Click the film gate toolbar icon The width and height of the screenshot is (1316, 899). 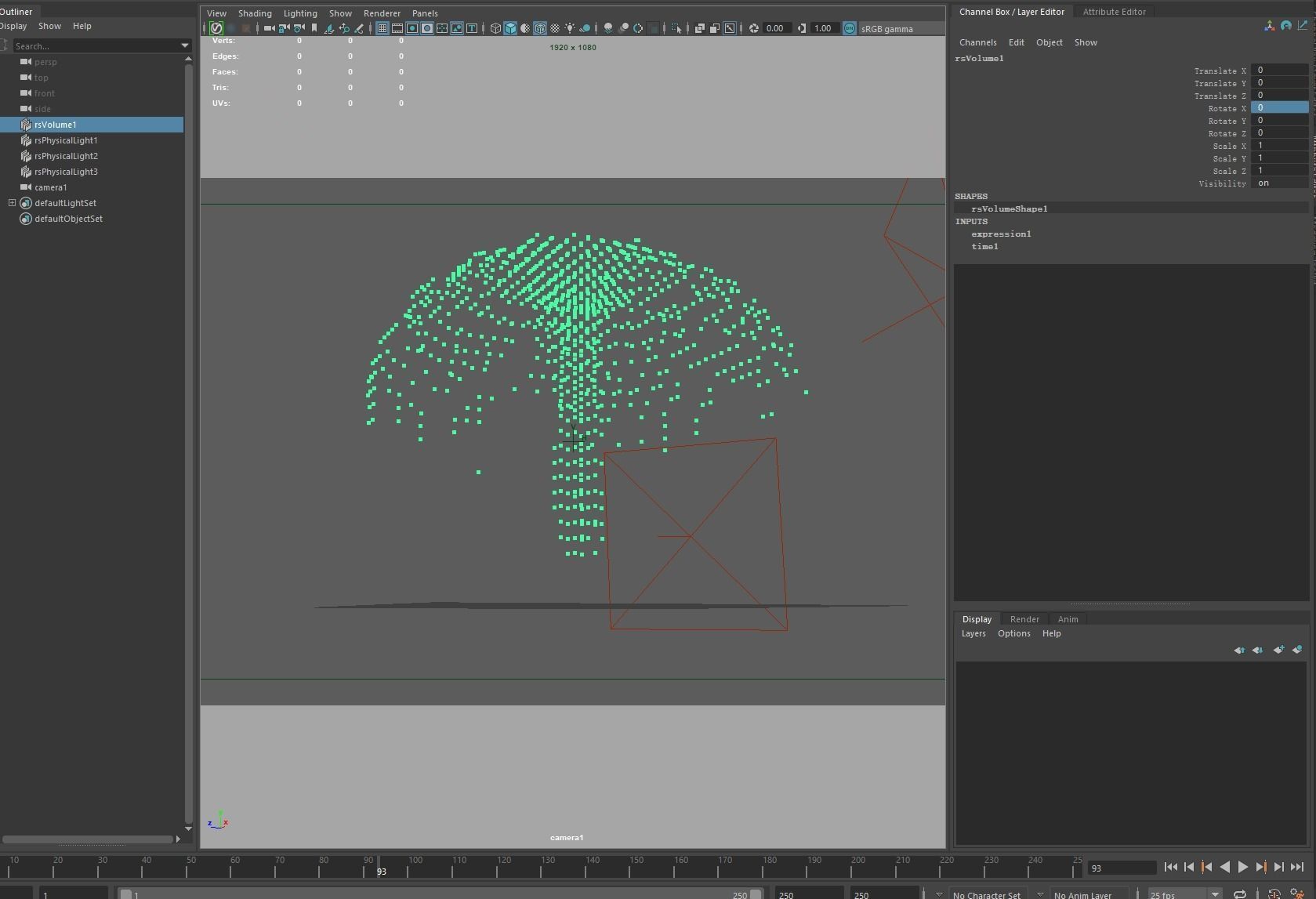pos(397,28)
